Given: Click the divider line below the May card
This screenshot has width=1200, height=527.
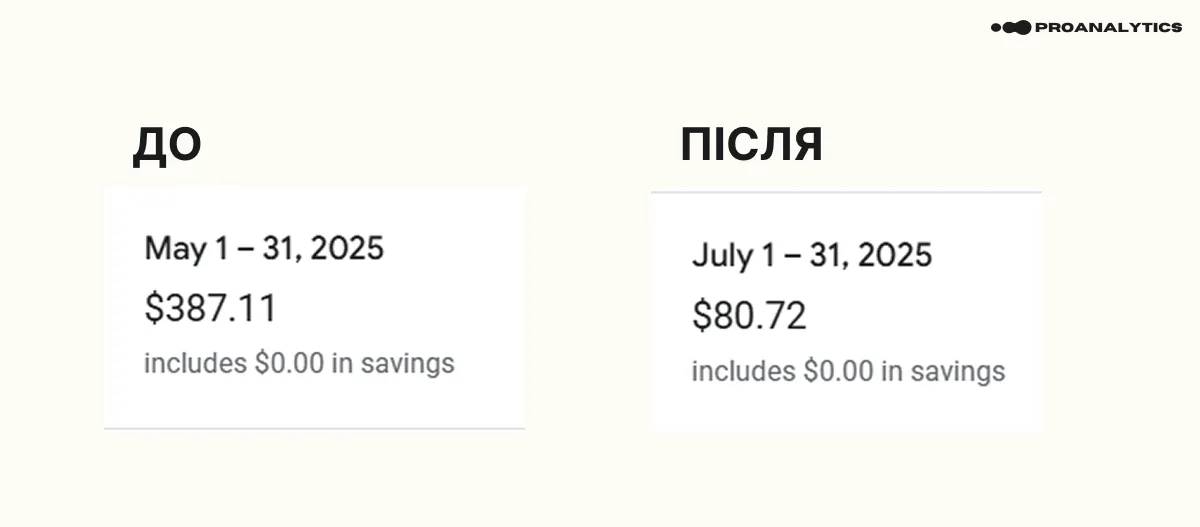Looking at the screenshot, I should click(x=314, y=429).
